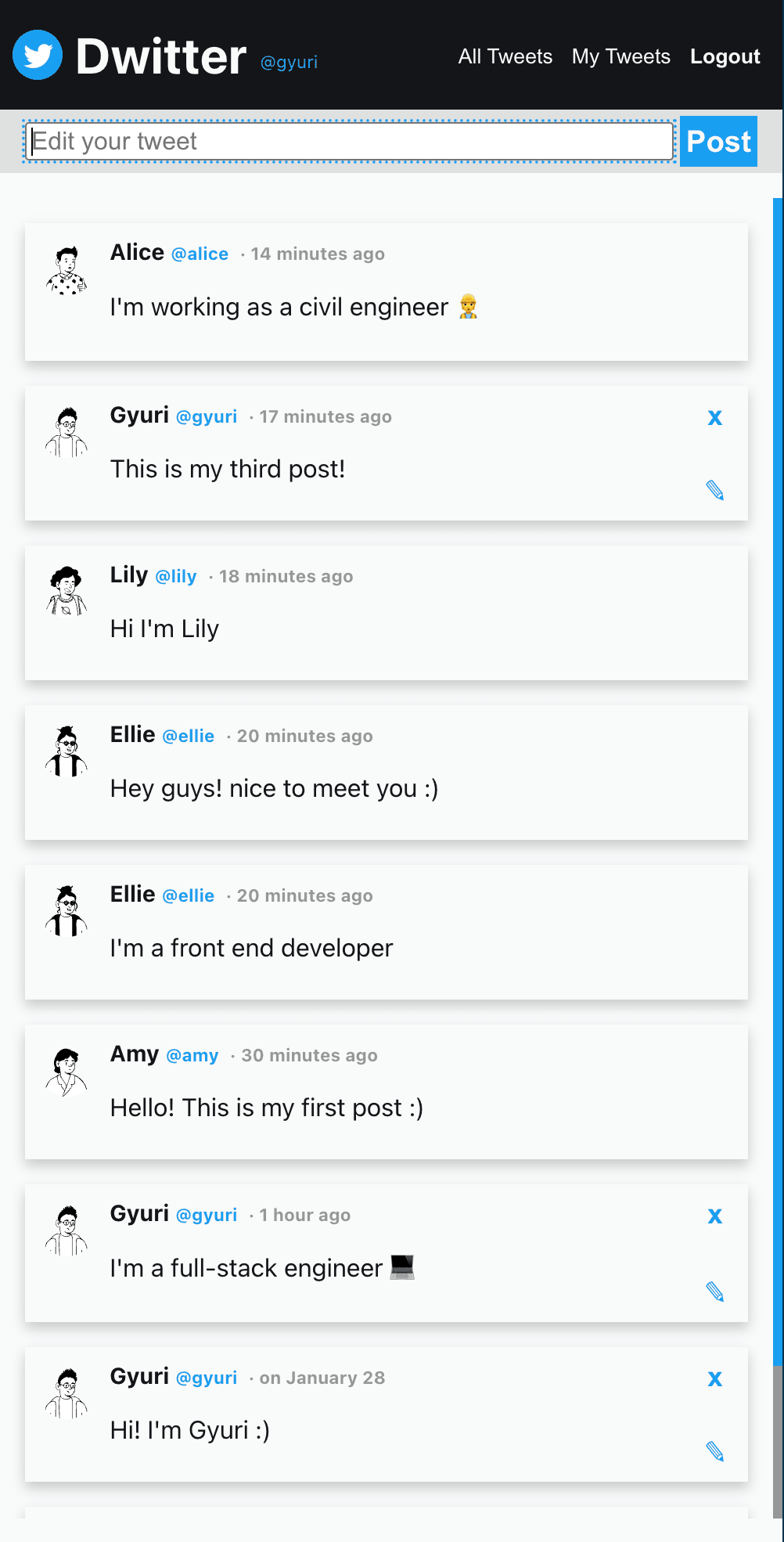Remove the 'Hi! I'm Gyuri :)' tweet via X icon

coord(714,1378)
